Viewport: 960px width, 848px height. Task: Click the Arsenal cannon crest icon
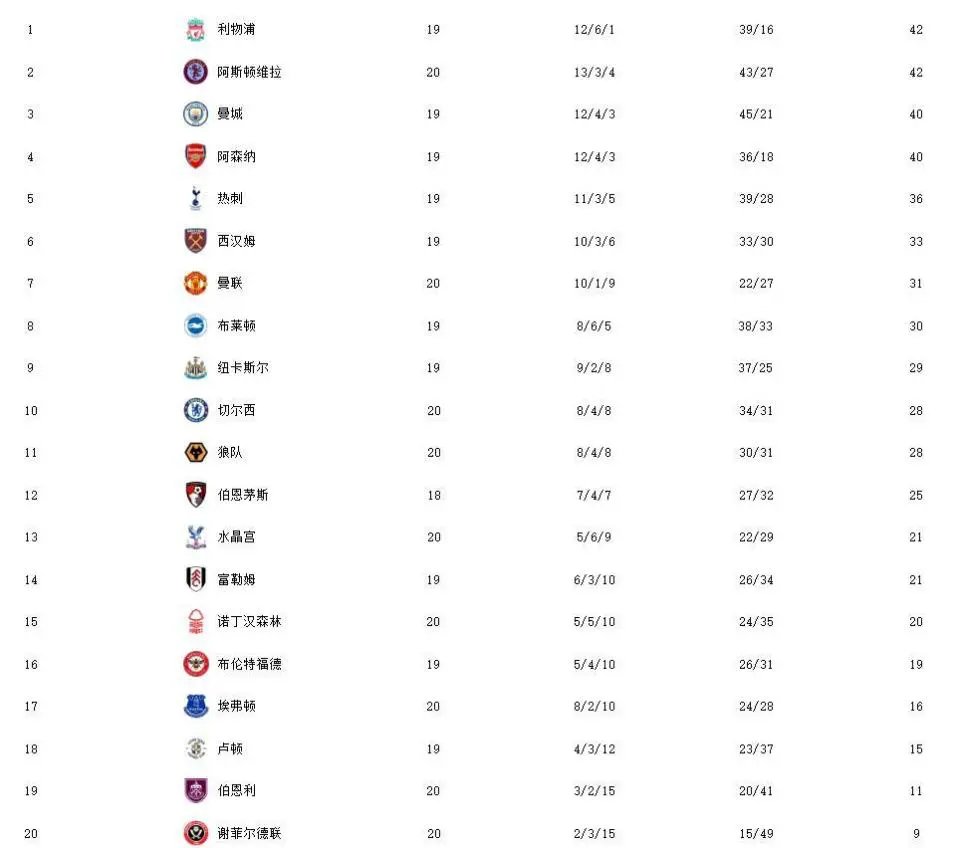pyautogui.click(x=195, y=156)
